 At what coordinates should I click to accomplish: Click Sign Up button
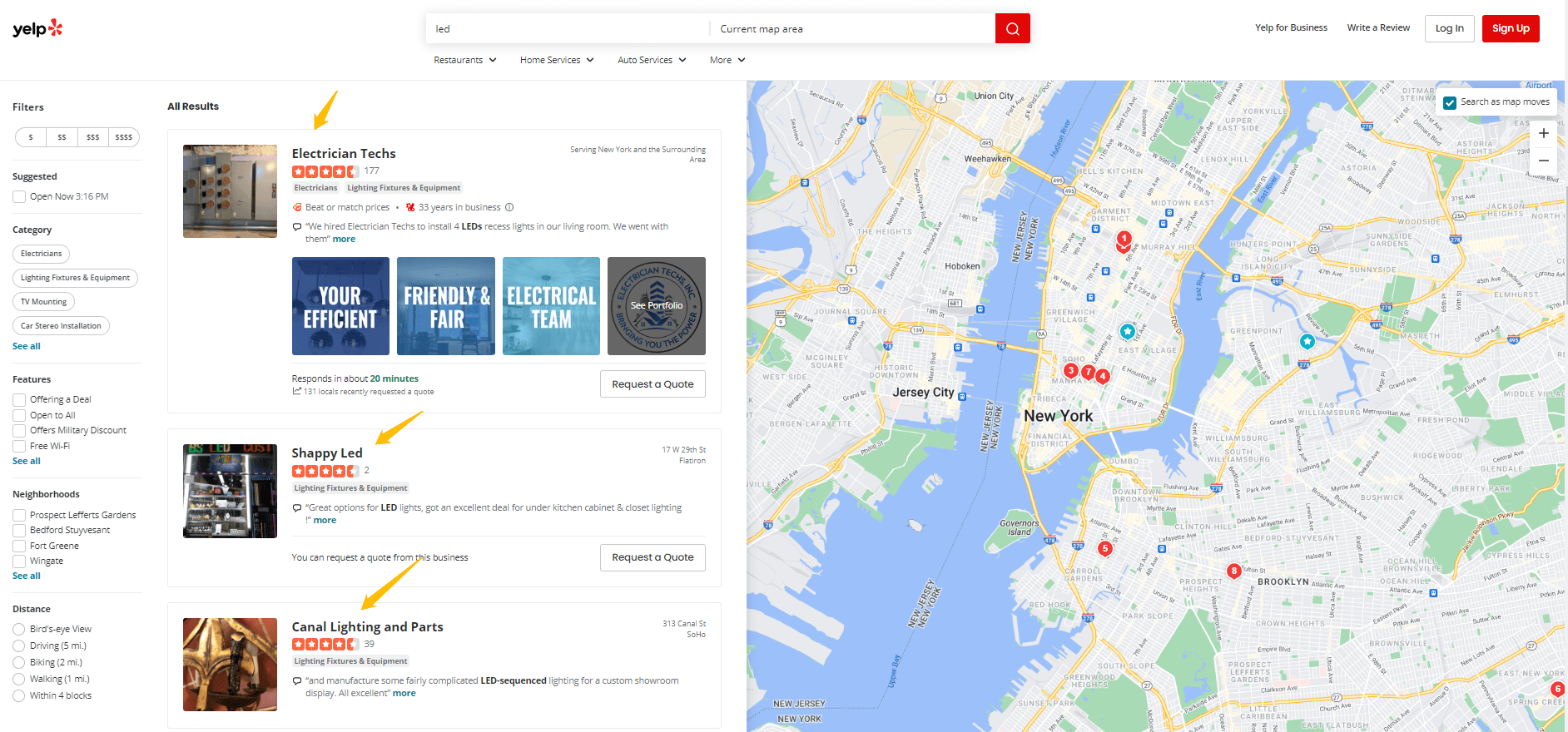[1511, 28]
